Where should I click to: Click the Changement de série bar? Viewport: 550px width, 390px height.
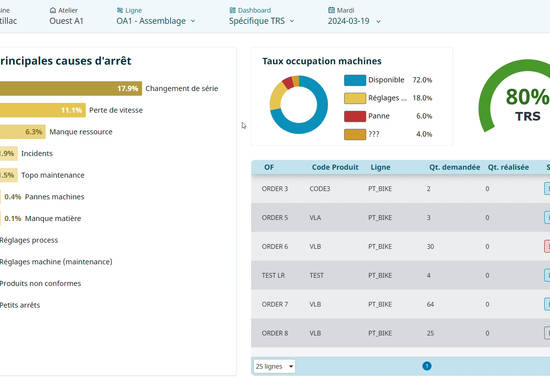(x=71, y=88)
